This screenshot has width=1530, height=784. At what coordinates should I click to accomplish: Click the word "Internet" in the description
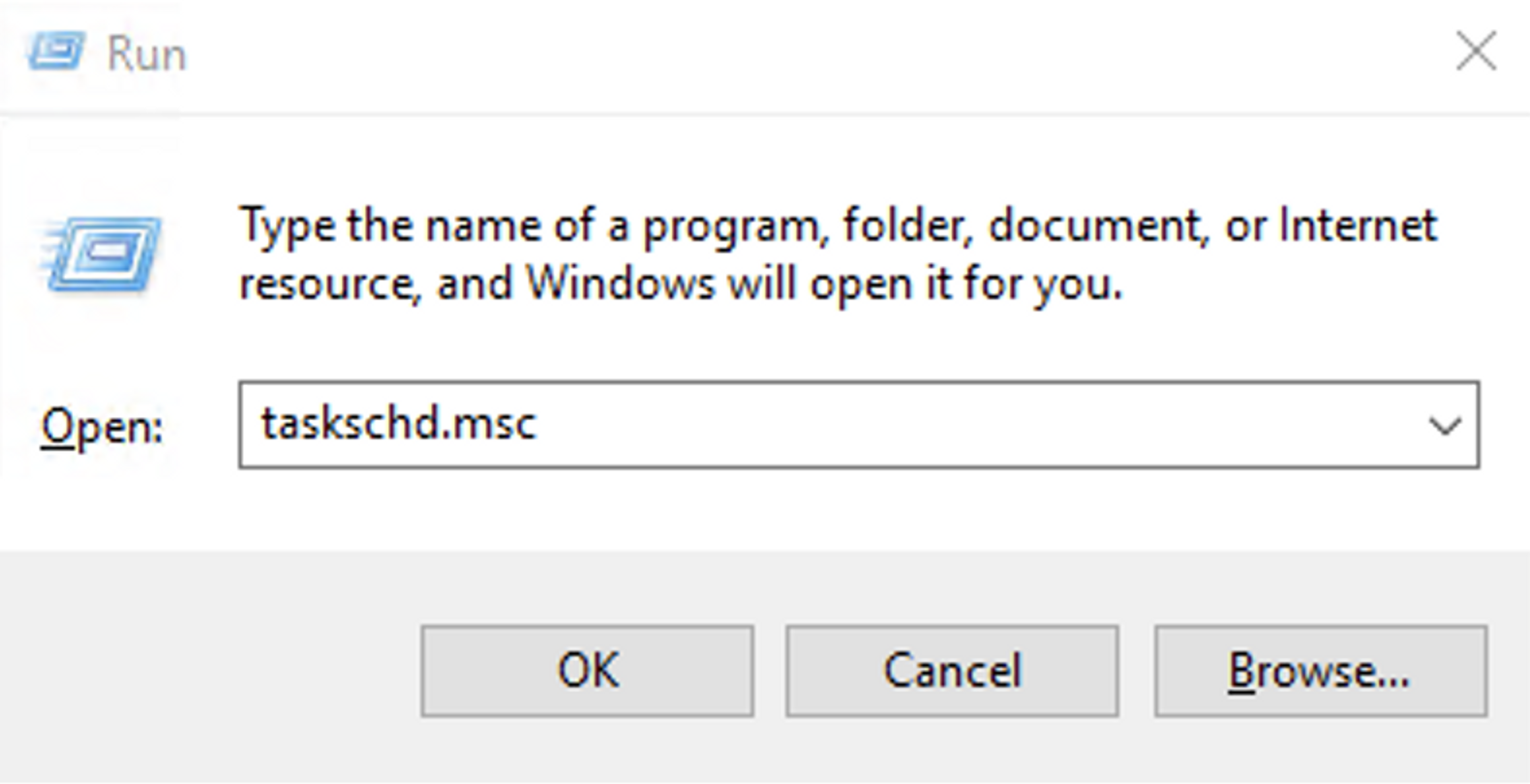[x=1358, y=226]
